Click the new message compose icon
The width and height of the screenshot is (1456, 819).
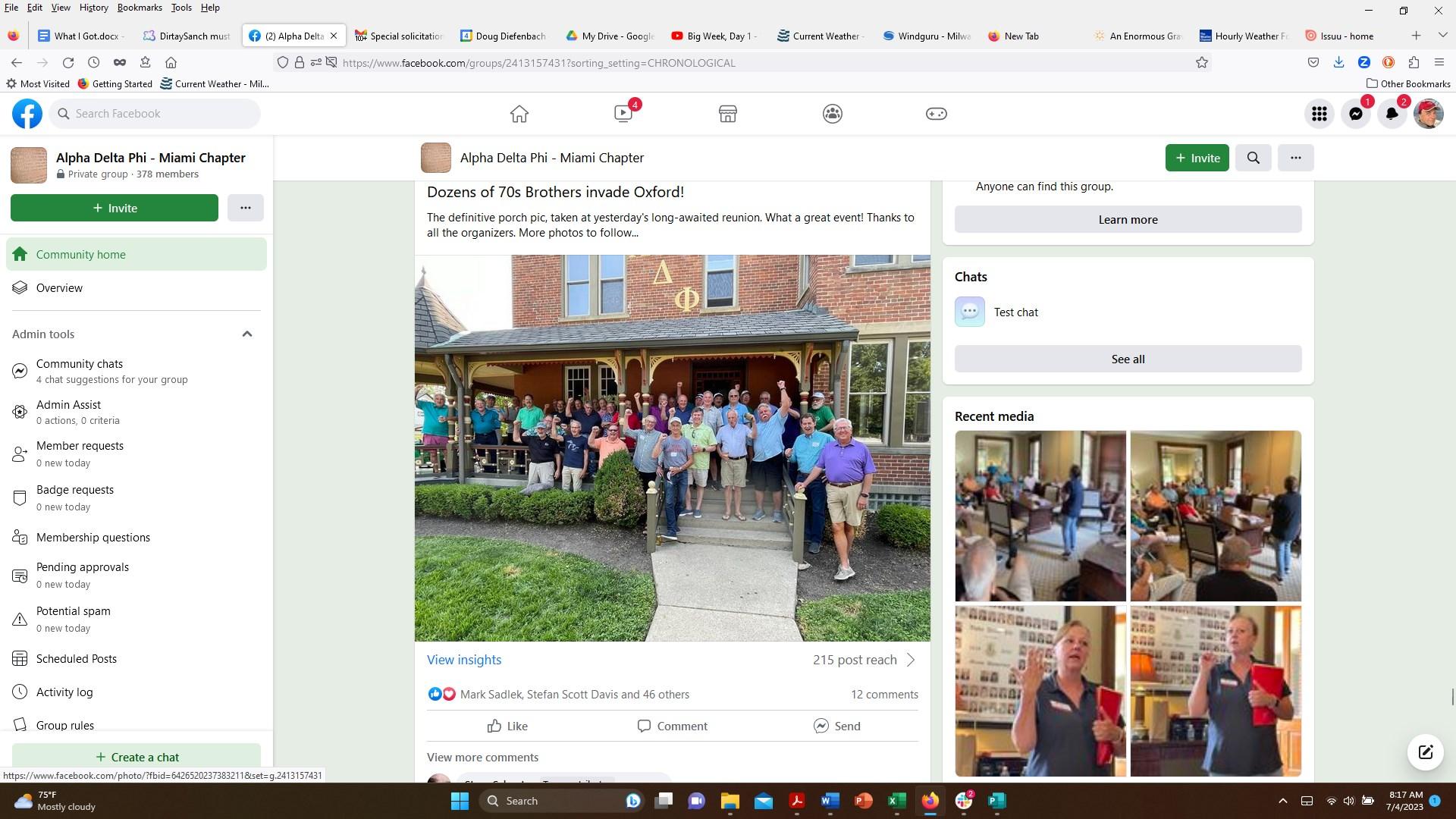tap(1426, 752)
